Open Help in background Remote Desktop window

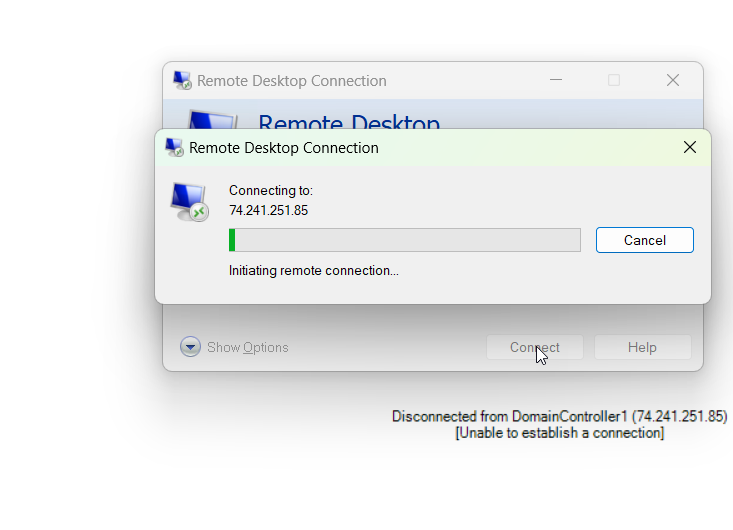[642, 347]
